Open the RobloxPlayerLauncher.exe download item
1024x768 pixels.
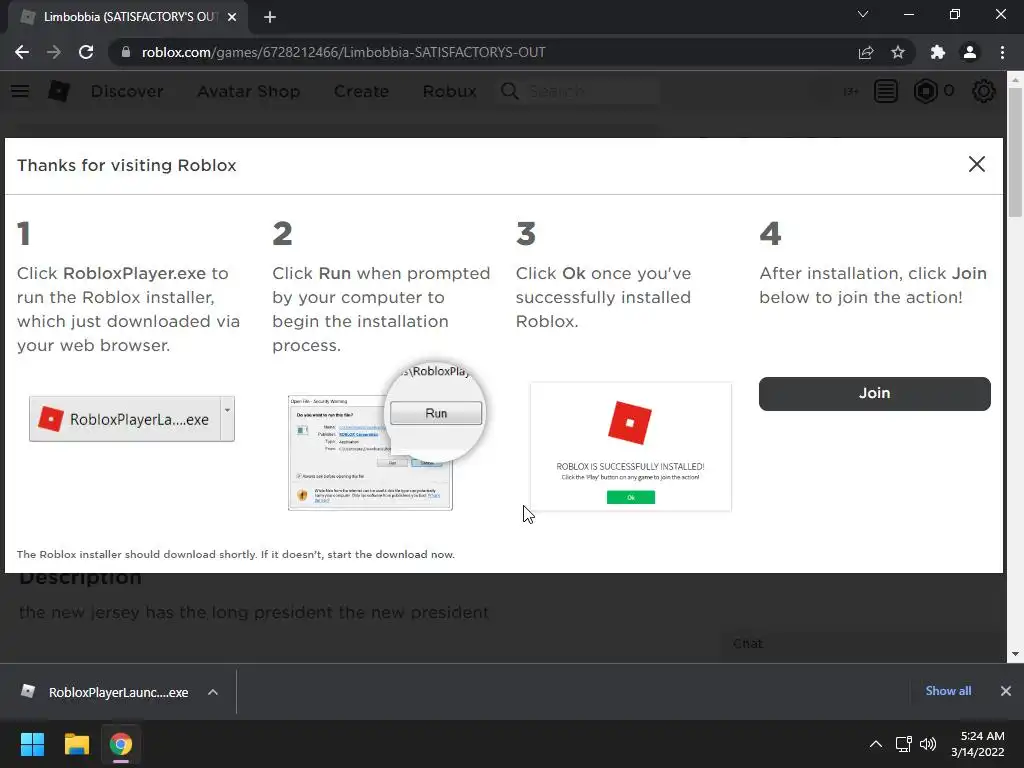point(107,692)
